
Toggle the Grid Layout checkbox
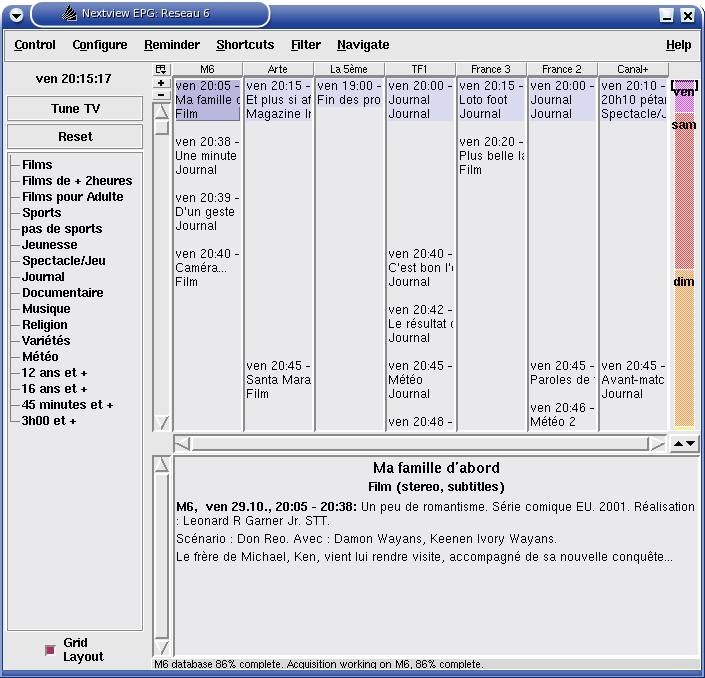tap(50, 650)
